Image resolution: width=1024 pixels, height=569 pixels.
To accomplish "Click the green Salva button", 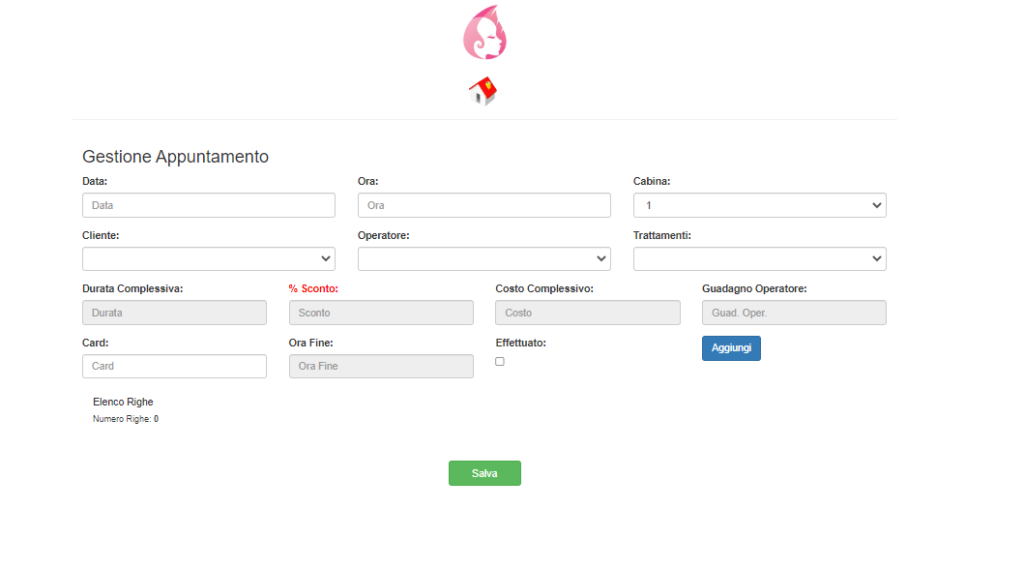I will 484,473.
